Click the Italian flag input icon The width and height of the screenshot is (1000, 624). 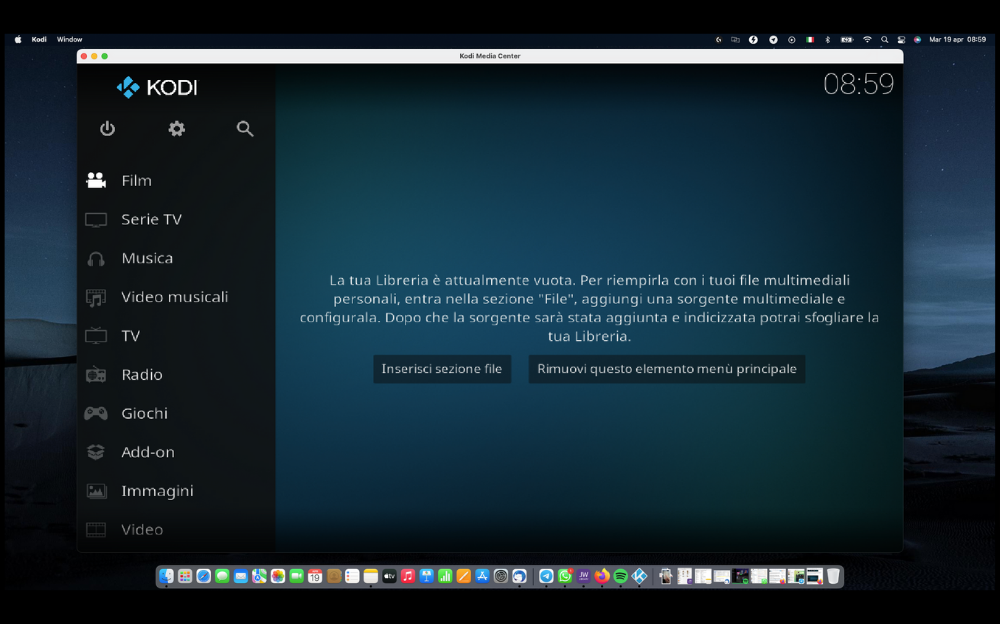[810, 40]
